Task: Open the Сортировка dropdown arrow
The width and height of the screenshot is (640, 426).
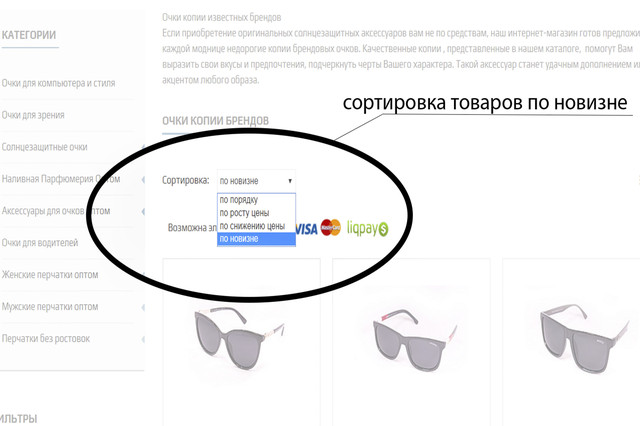Action: tap(290, 180)
